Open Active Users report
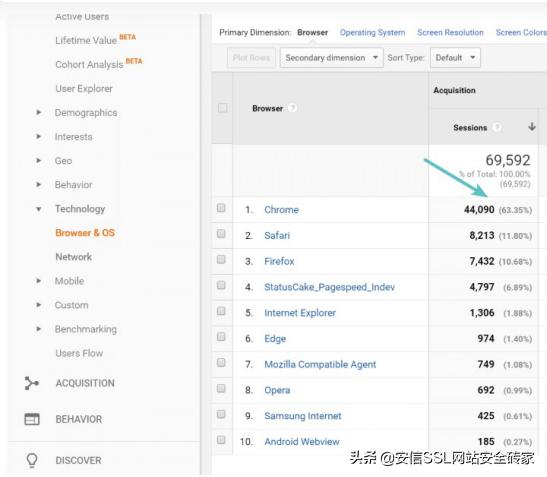547x477 pixels. pos(82,16)
